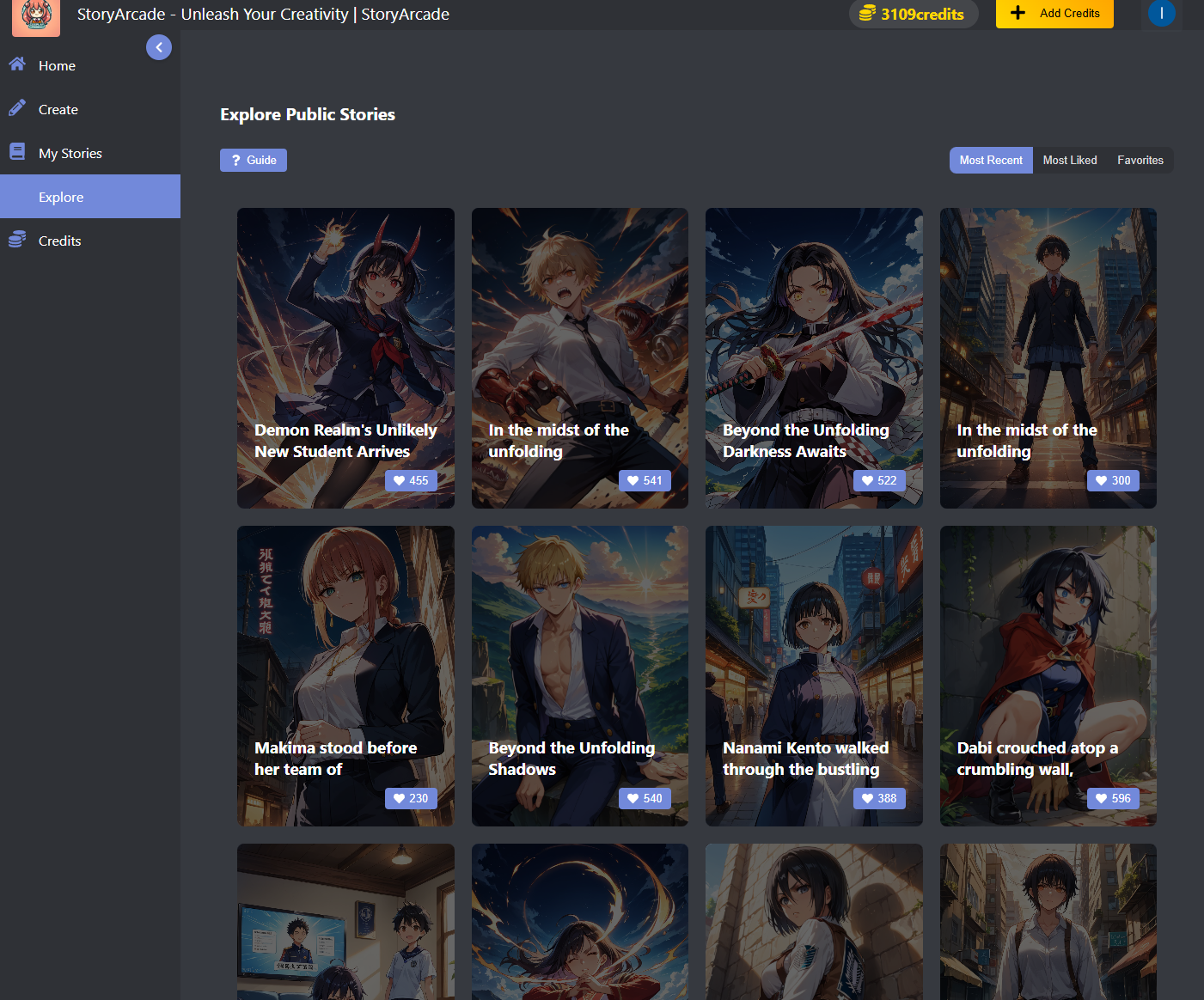Like the Demon Realm story (455)
The width and height of the screenshot is (1204, 1000).
(411, 480)
